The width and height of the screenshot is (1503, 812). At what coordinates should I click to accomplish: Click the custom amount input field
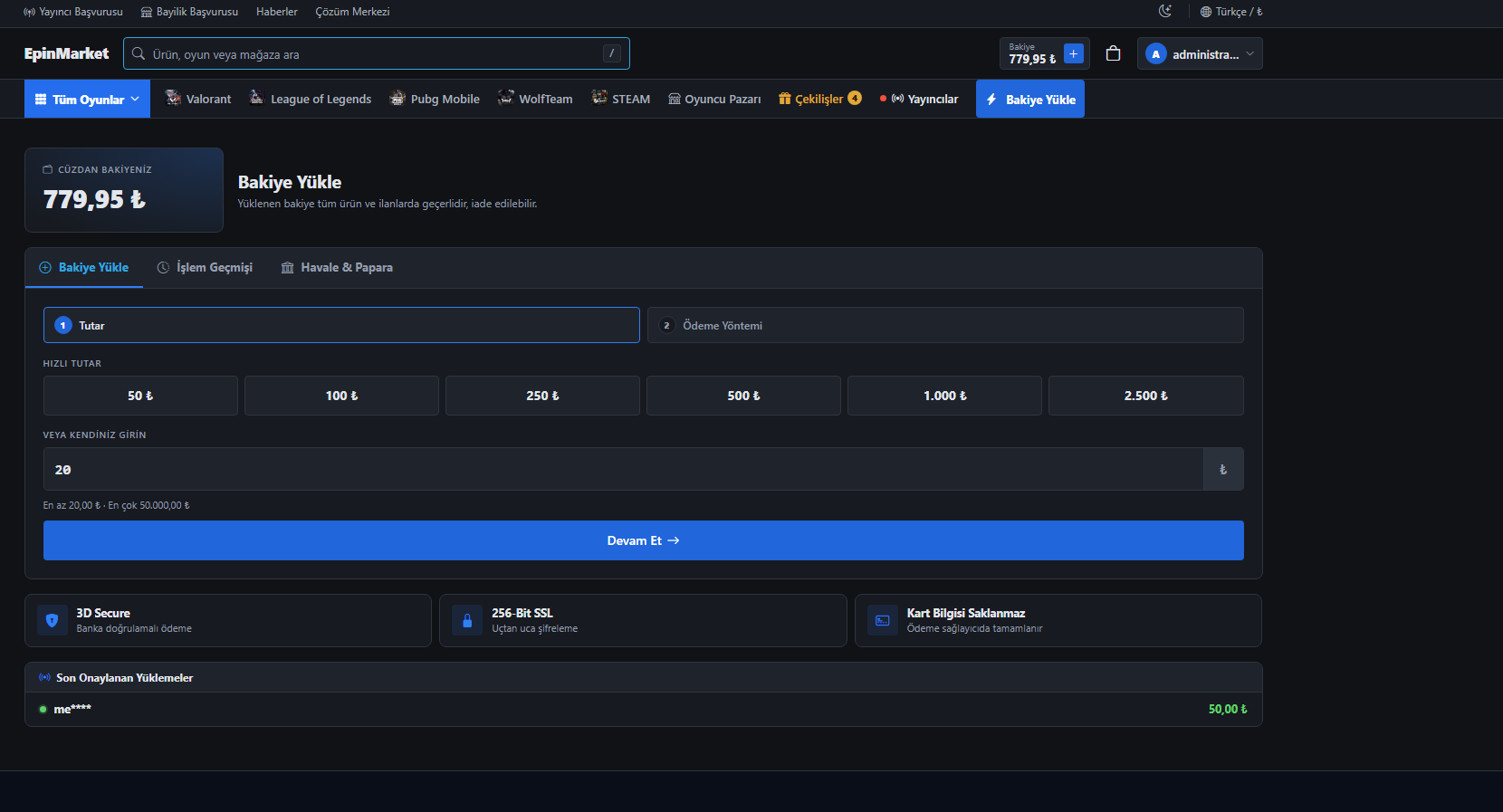point(623,469)
